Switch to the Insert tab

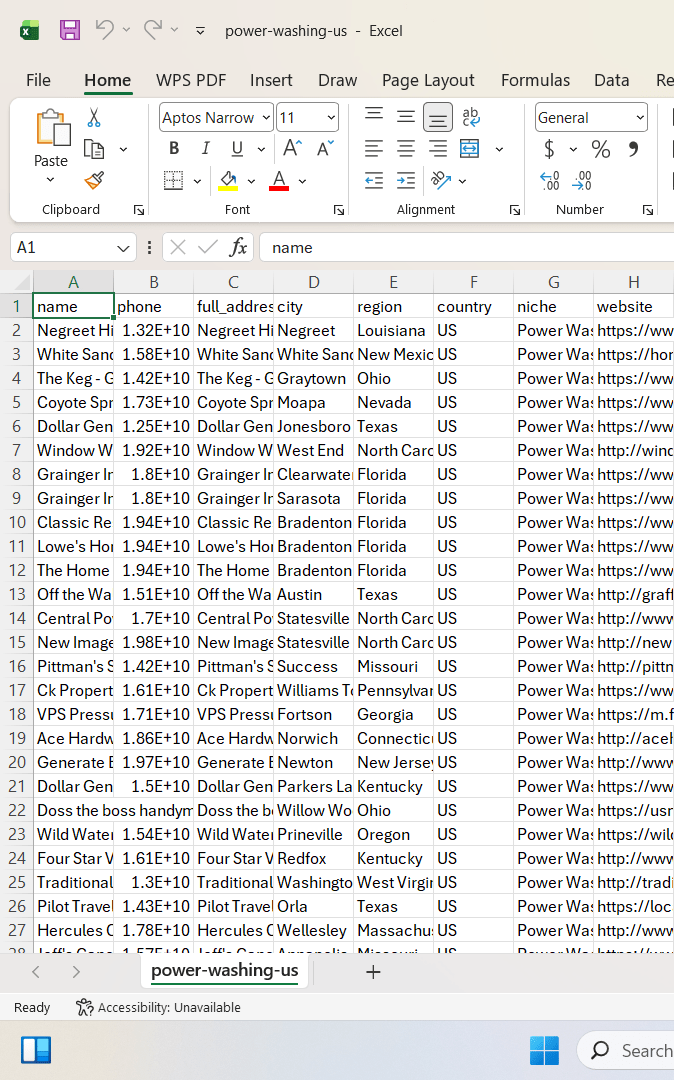tap(271, 81)
